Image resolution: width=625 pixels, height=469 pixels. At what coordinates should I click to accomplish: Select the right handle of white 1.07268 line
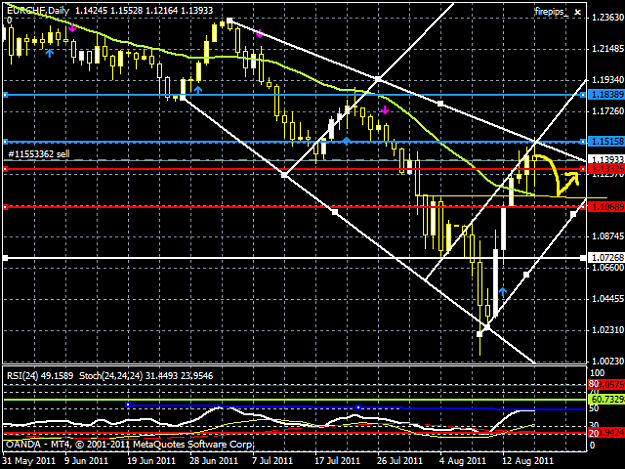point(583,258)
